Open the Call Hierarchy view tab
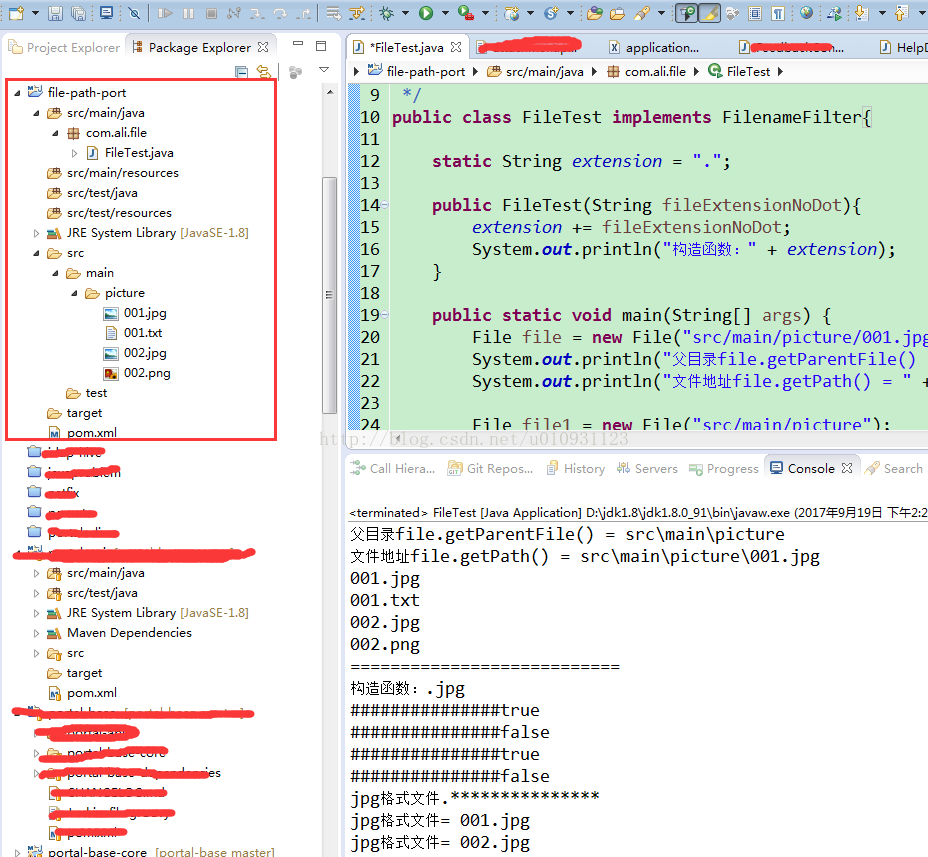 point(393,469)
